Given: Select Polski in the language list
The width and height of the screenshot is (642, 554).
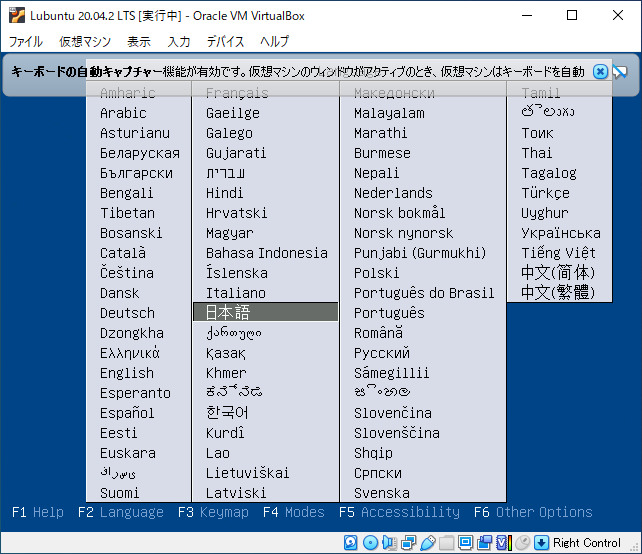Looking at the screenshot, I should coord(376,273).
